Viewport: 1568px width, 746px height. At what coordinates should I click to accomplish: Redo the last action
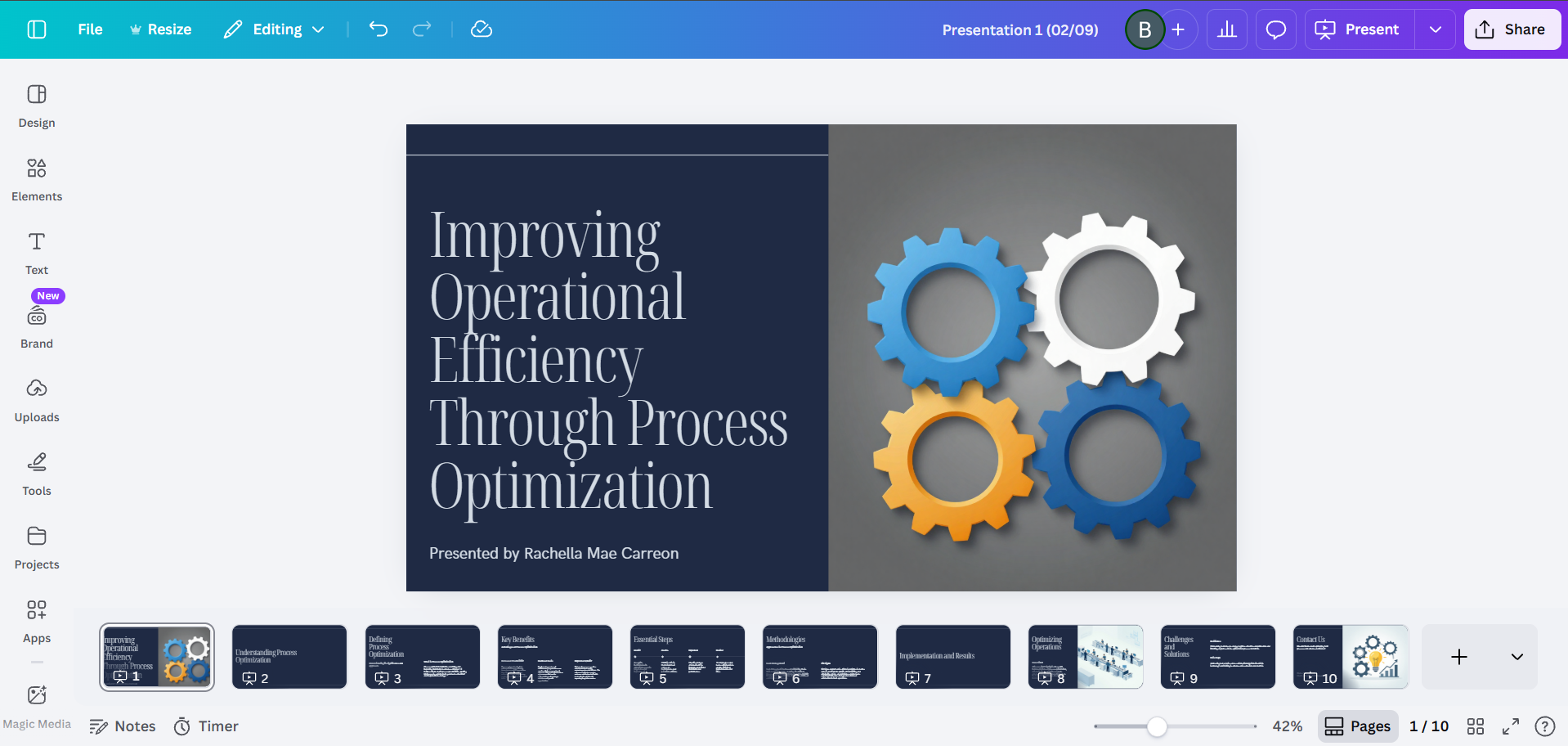click(x=422, y=29)
